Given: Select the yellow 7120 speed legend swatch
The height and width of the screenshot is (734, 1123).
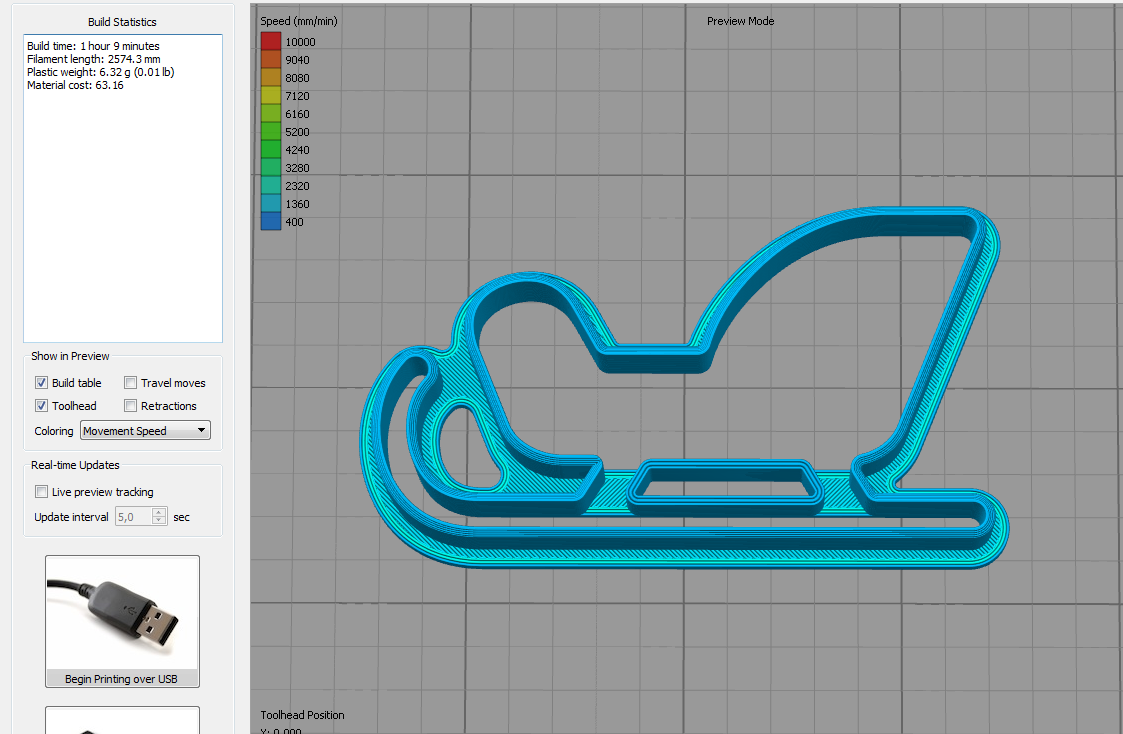Looking at the screenshot, I should (x=270, y=96).
